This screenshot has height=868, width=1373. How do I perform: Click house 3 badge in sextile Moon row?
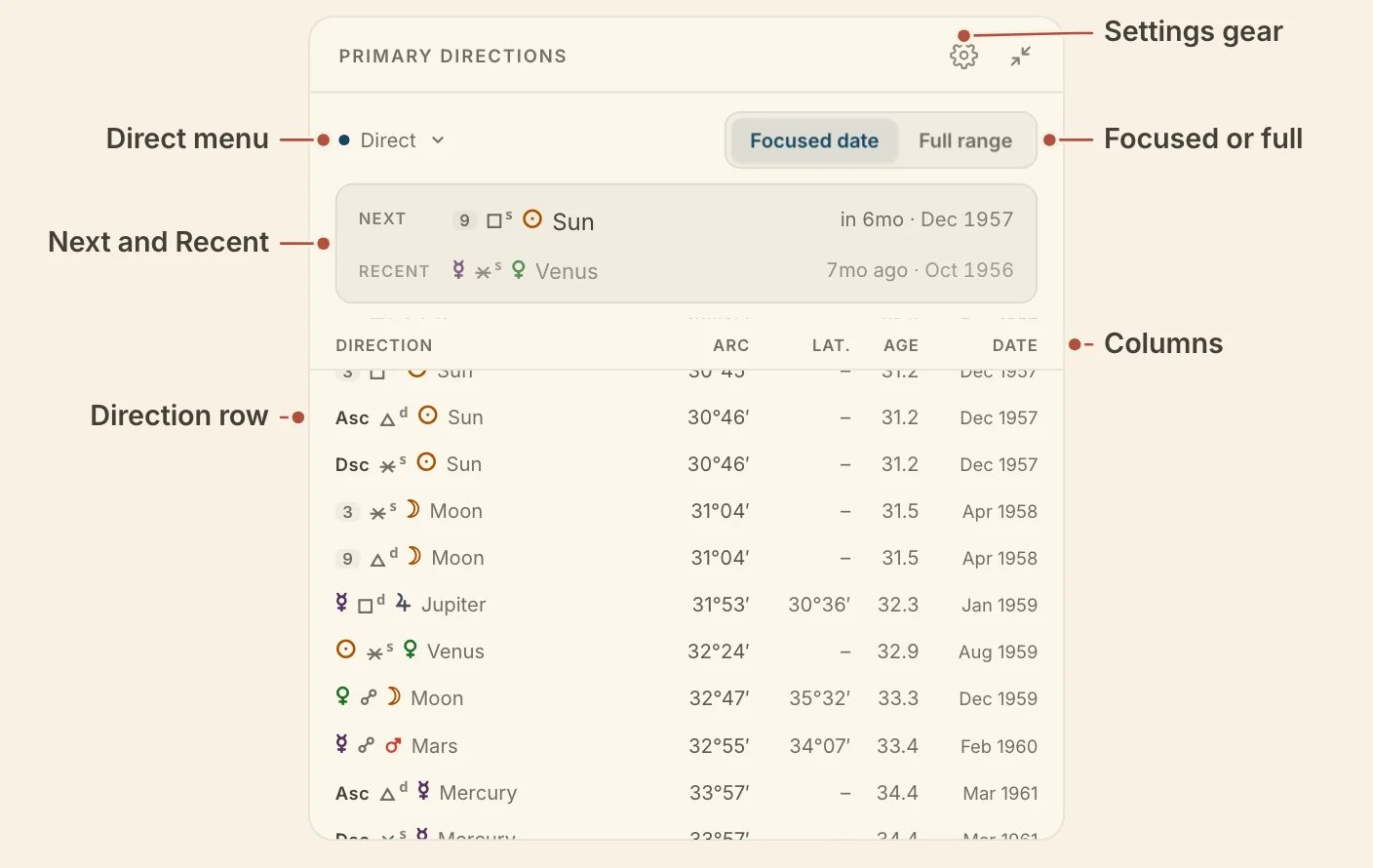tap(347, 512)
